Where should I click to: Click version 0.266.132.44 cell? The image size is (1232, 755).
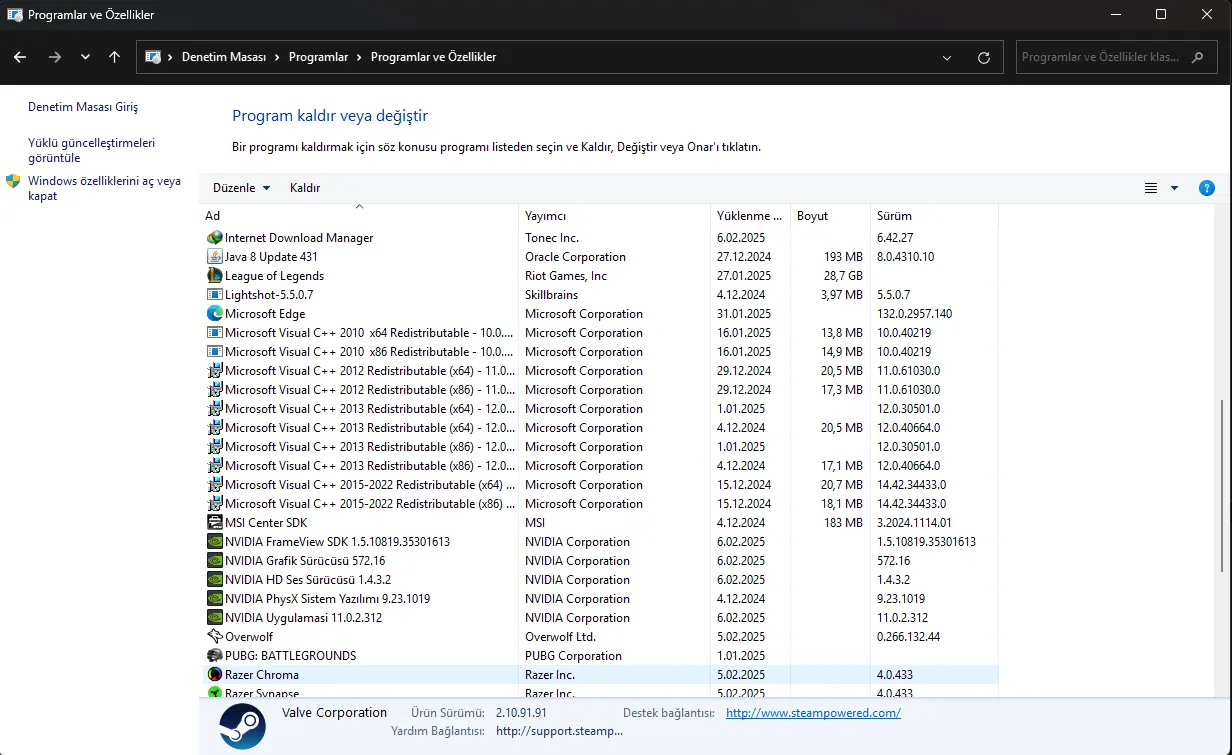pos(908,637)
